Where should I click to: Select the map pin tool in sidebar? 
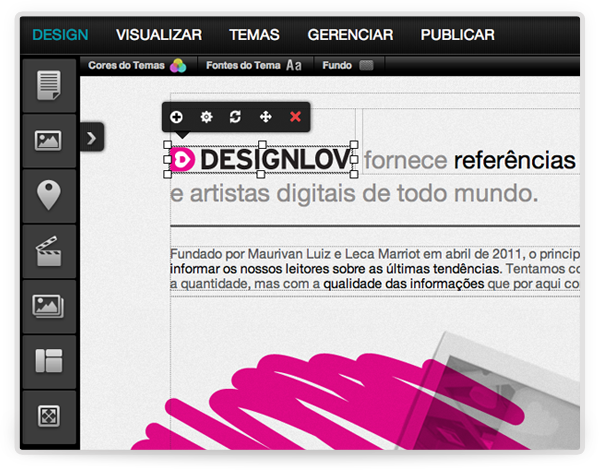(49, 196)
